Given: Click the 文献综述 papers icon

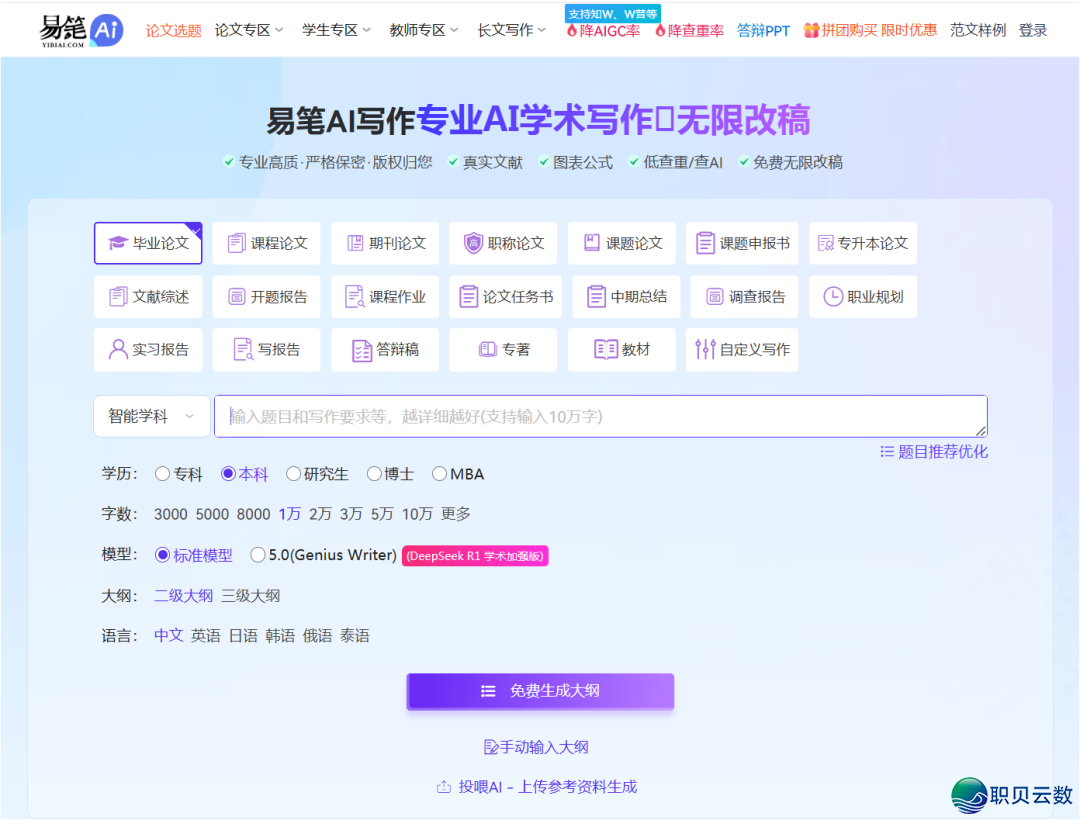Looking at the screenshot, I should 118,297.
